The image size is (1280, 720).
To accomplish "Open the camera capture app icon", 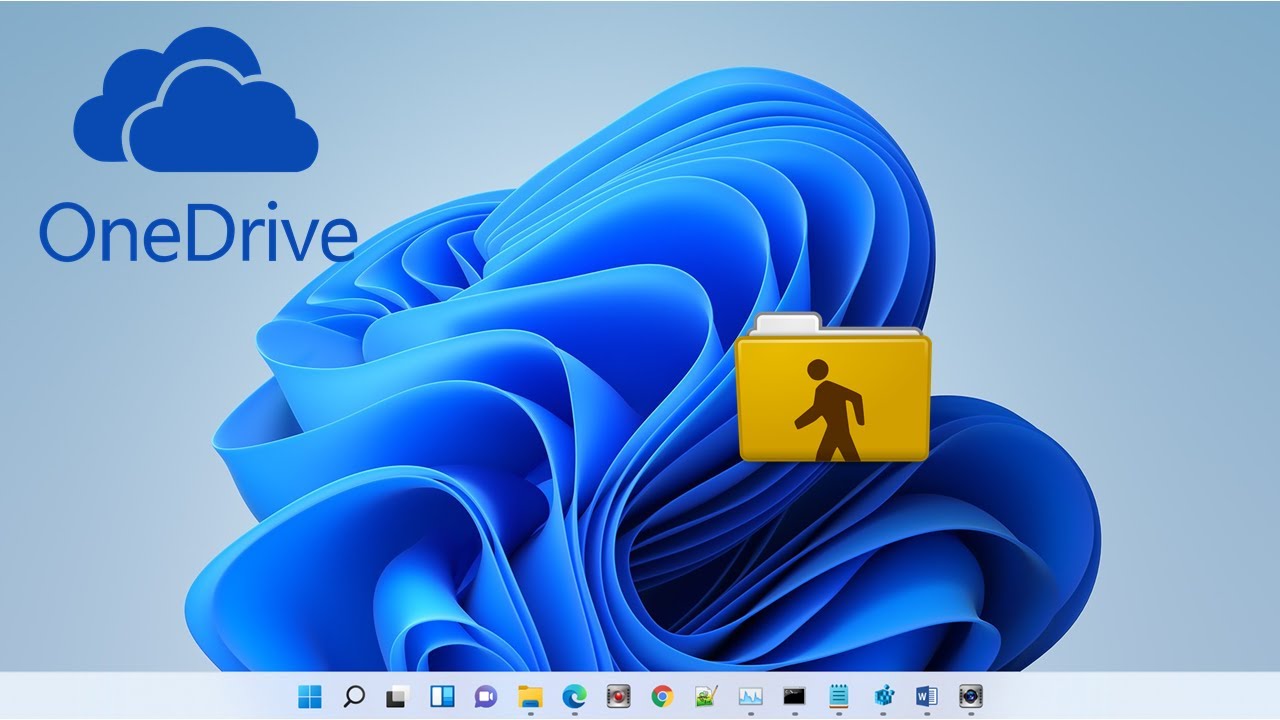I will point(970,696).
